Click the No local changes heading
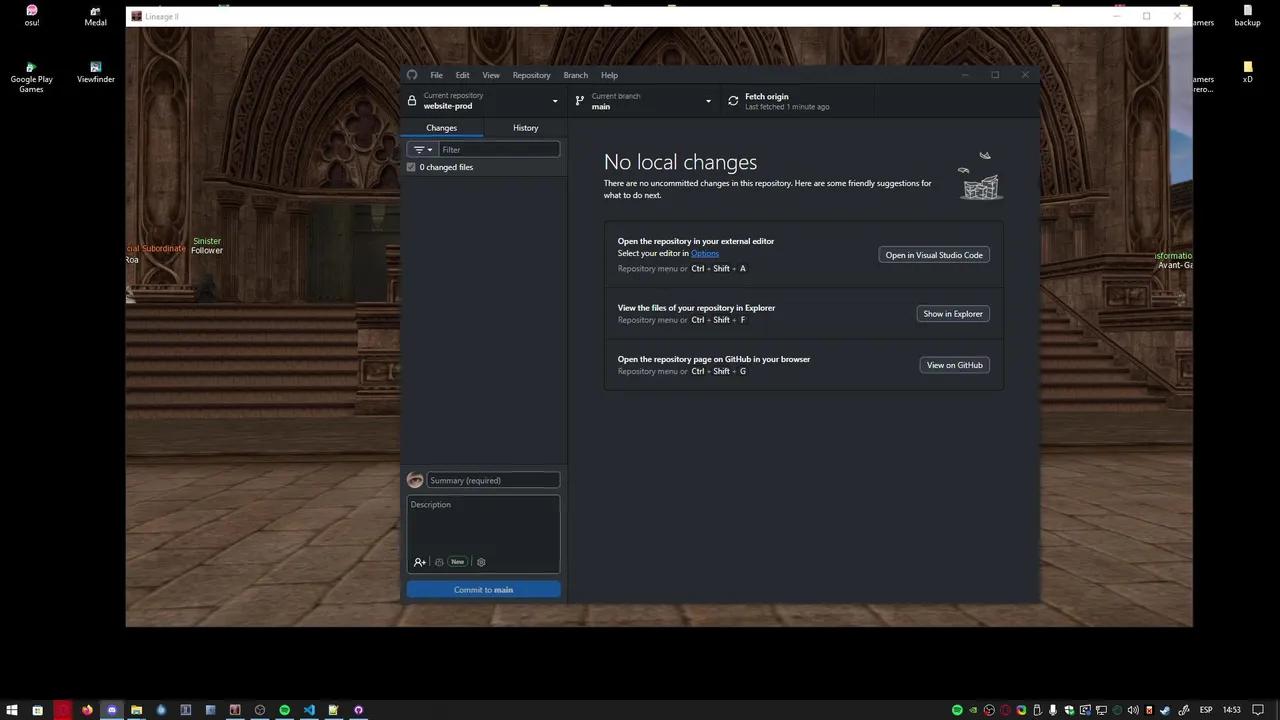The width and height of the screenshot is (1280, 720). pos(680,162)
